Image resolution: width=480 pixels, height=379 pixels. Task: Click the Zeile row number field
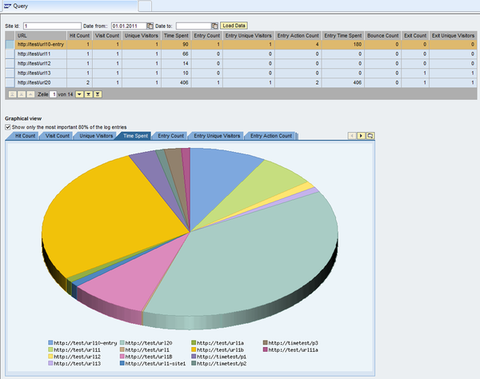[53, 94]
